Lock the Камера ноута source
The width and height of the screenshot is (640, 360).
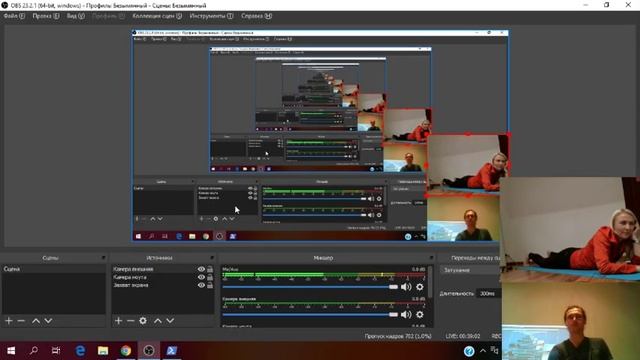pyautogui.click(x=210, y=277)
